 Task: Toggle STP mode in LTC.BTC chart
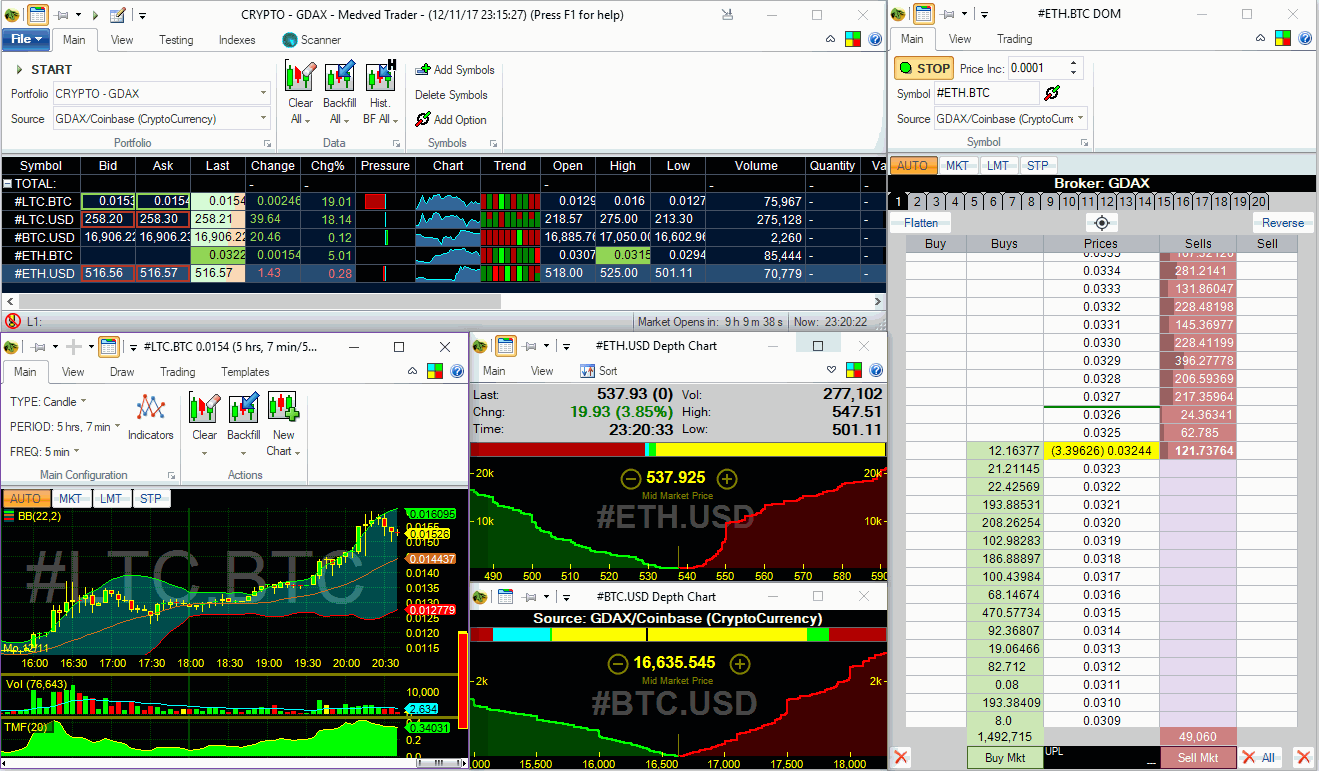coord(150,498)
